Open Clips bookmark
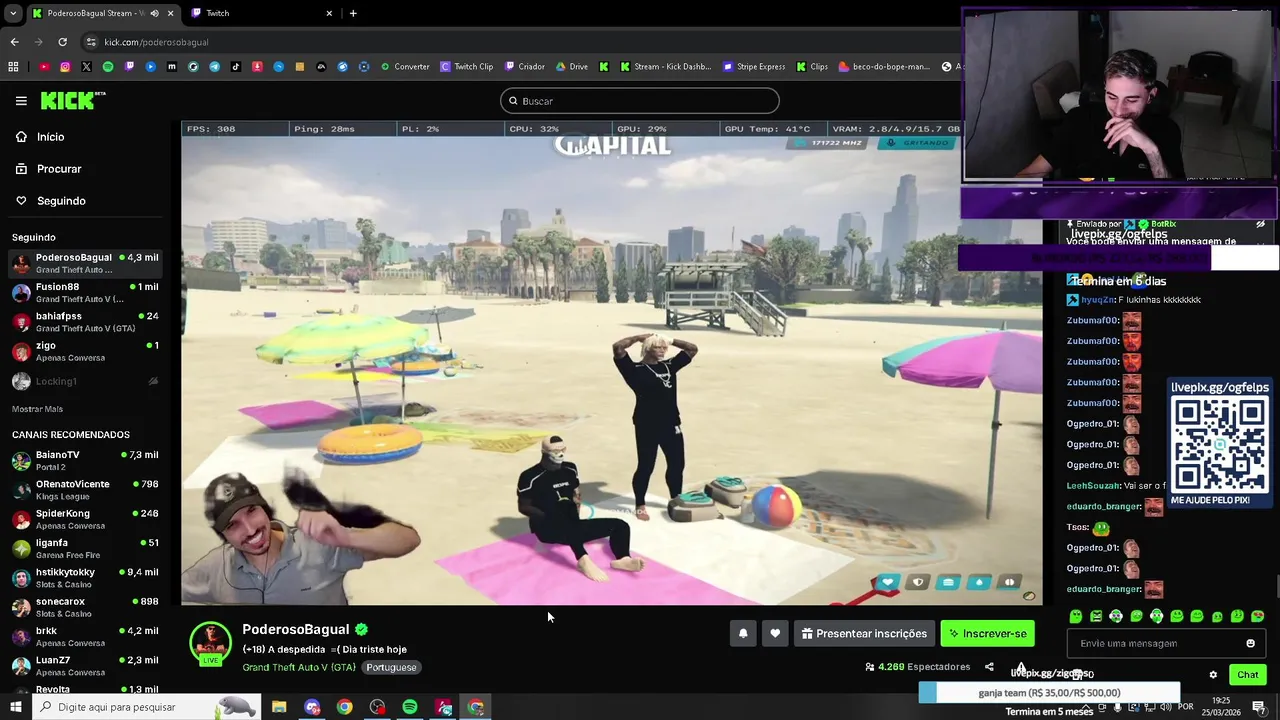 point(812,67)
